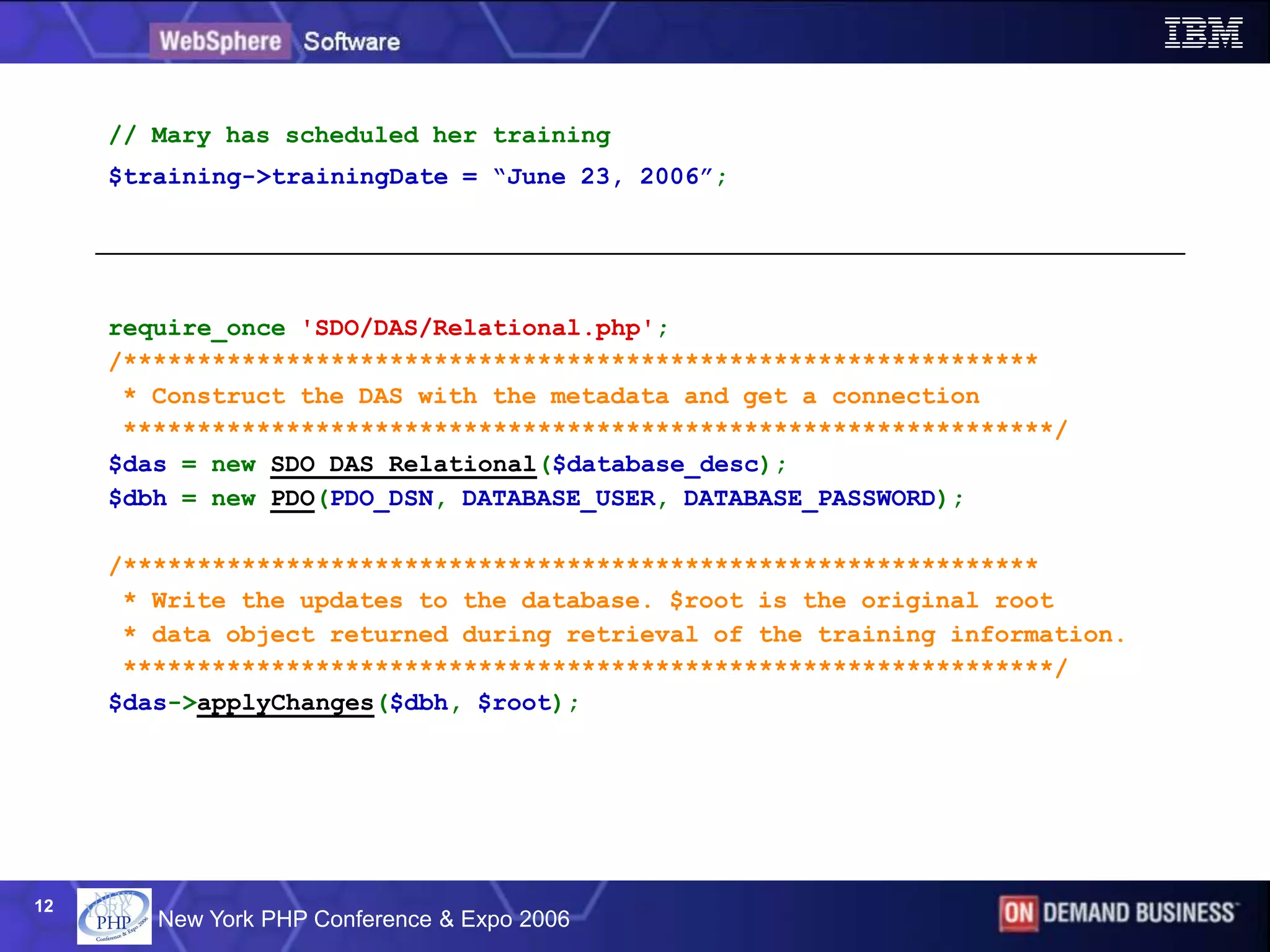Click the comment line Write the updates to the database
This screenshot has height=952, width=1270.
coord(588,601)
